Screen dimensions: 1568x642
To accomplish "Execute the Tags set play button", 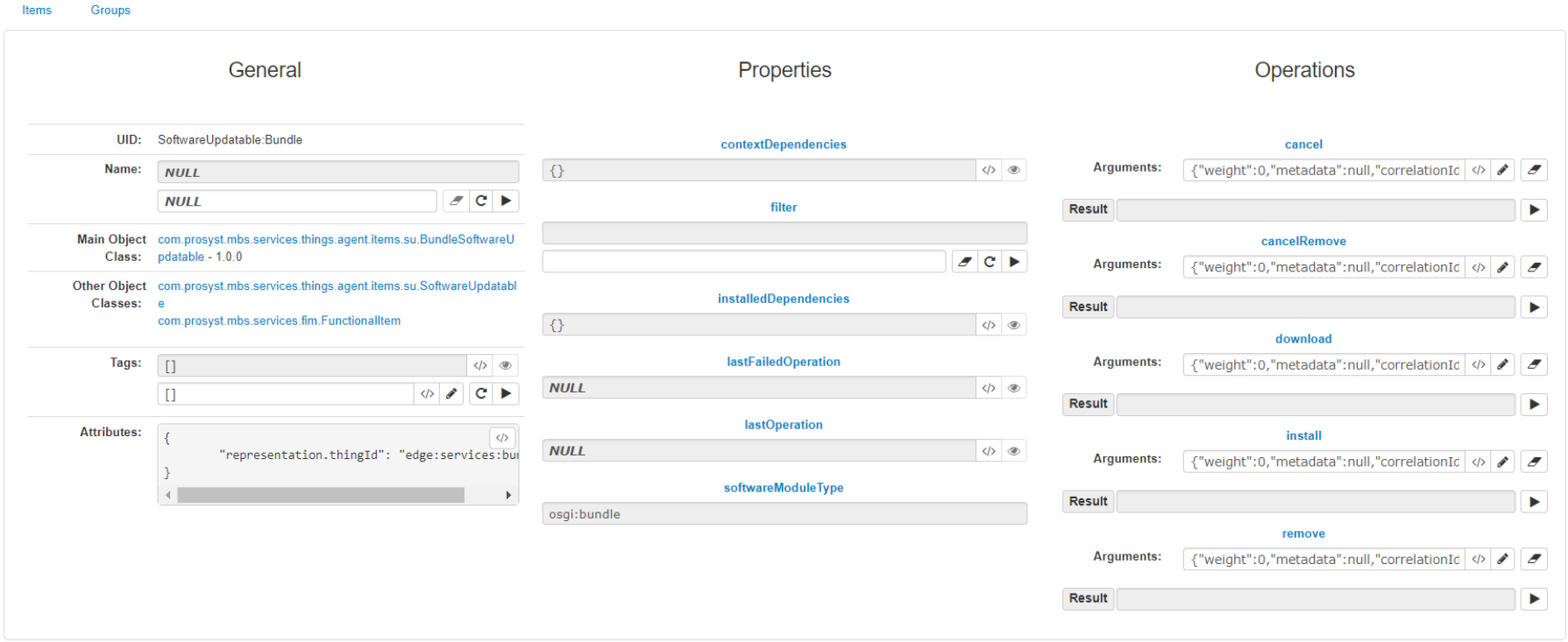I will click(x=507, y=393).
